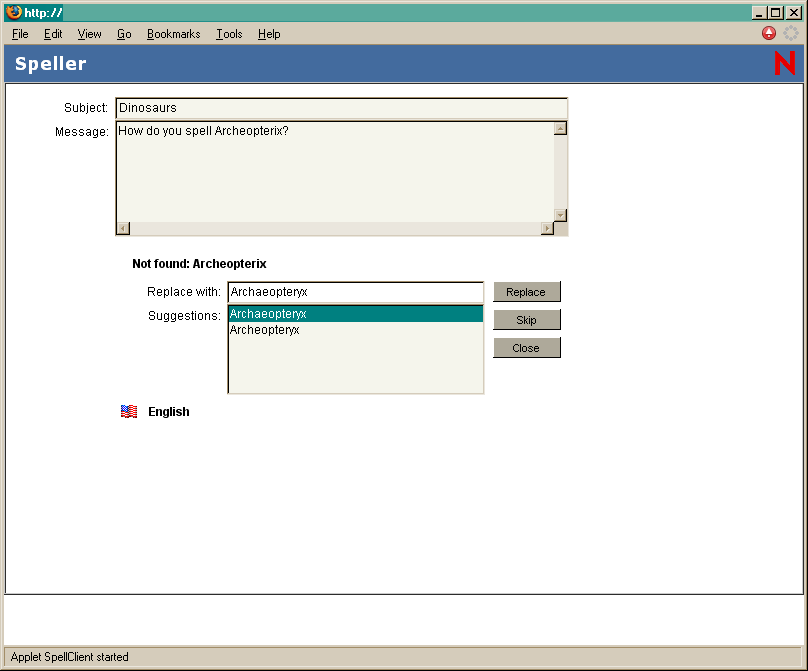Close the spell checker panel
The width and height of the screenshot is (808, 671).
pos(527,348)
